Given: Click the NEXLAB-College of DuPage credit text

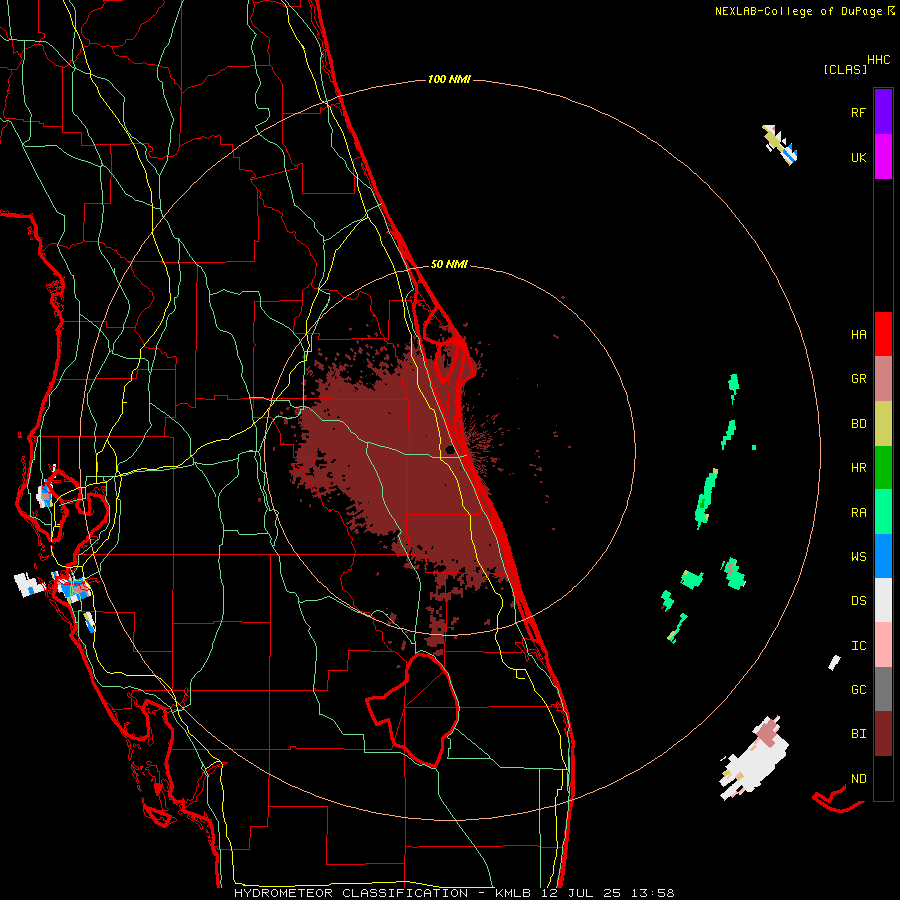Looking at the screenshot, I should pos(798,11).
